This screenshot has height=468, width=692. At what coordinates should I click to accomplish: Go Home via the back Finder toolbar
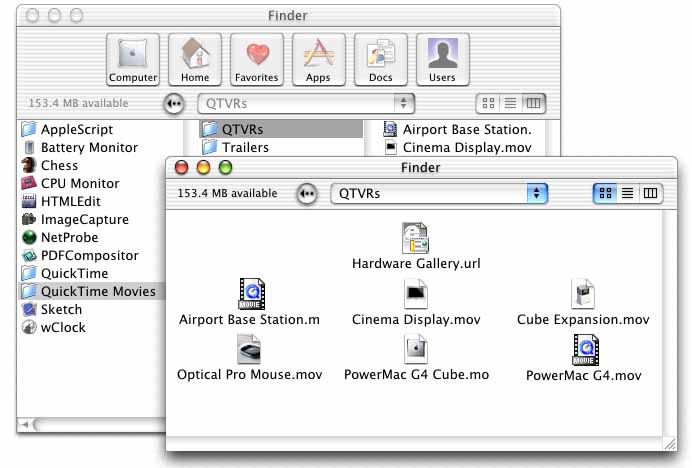195,60
